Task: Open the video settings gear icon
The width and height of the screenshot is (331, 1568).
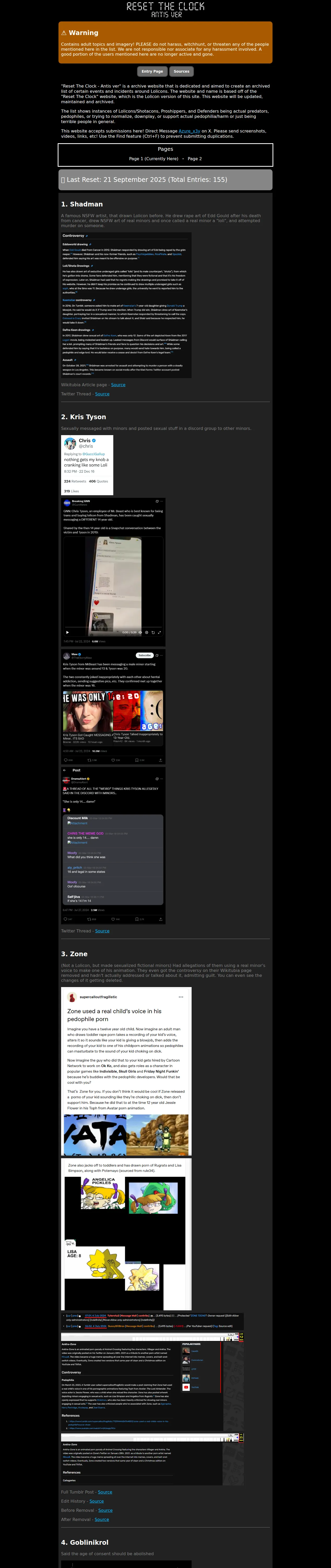Action: [147, 632]
